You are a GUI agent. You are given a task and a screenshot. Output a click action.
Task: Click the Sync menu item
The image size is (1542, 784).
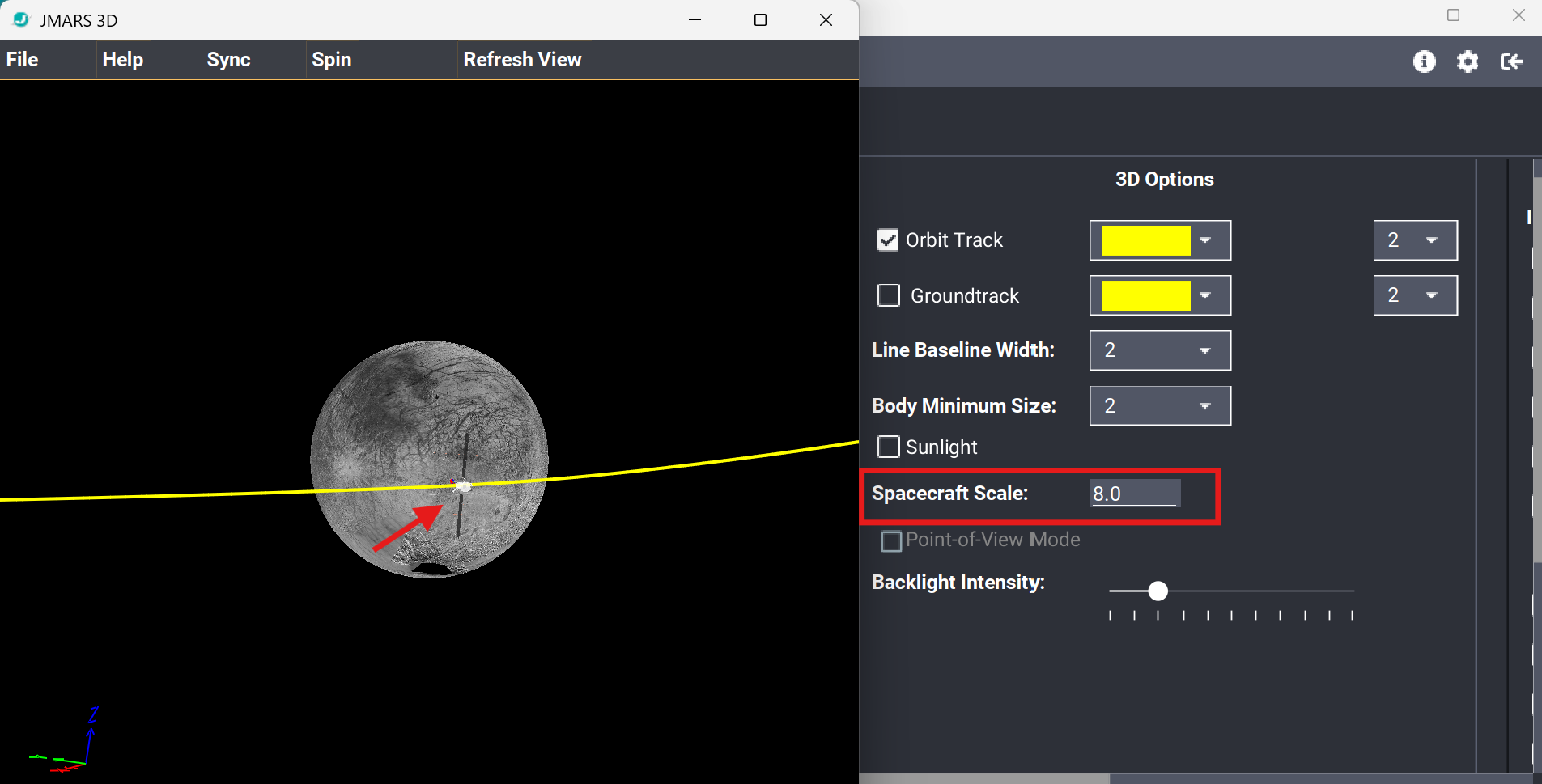(x=228, y=60)
